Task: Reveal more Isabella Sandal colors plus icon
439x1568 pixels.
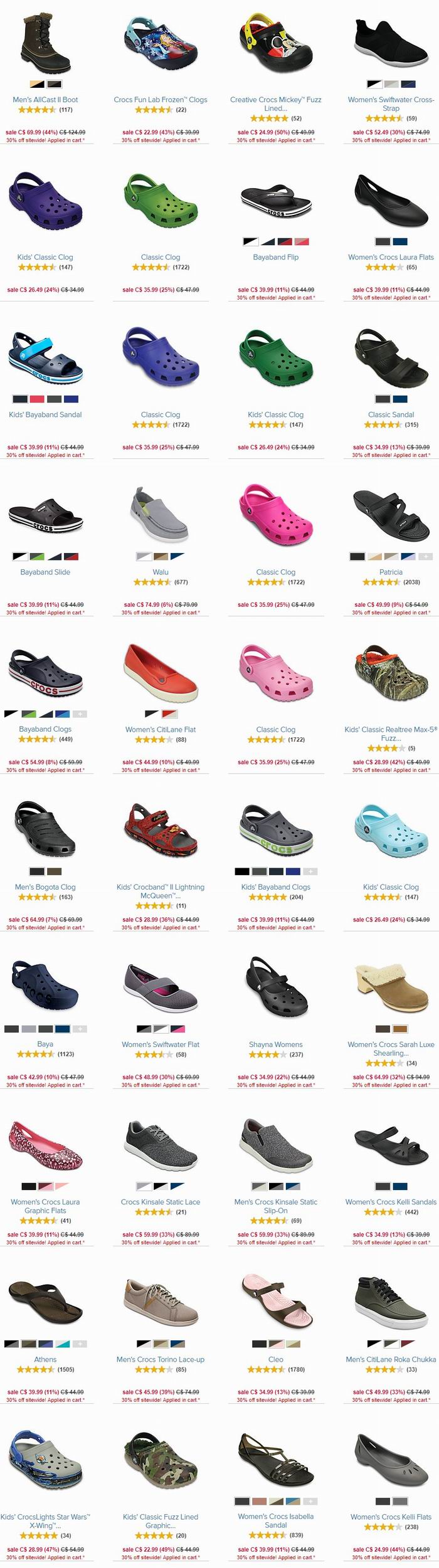Action: pyautogui.click(x=310, y=1501)
